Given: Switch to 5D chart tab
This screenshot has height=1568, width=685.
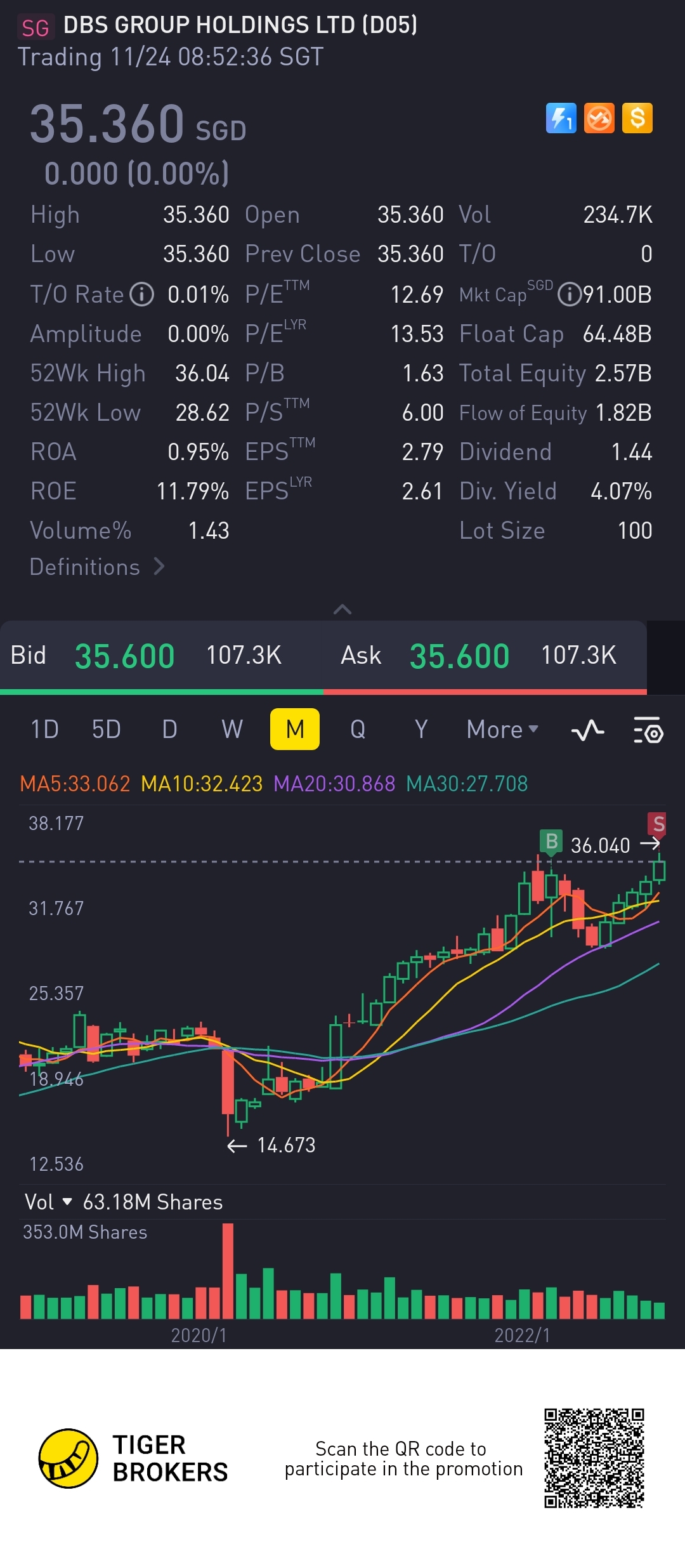Looking at the screenshot, I should (x=106, y=730).
